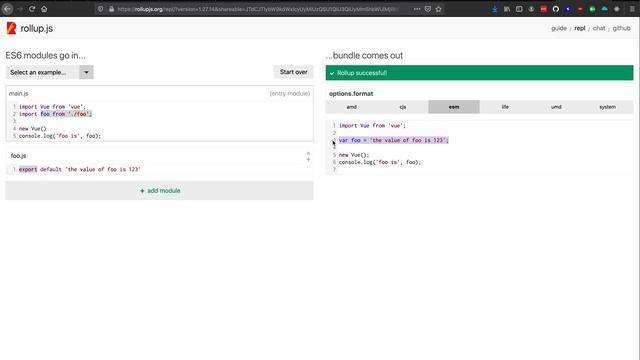
Task: Click the "ES6 modules go in..." heading
Action: pos(45,56)
